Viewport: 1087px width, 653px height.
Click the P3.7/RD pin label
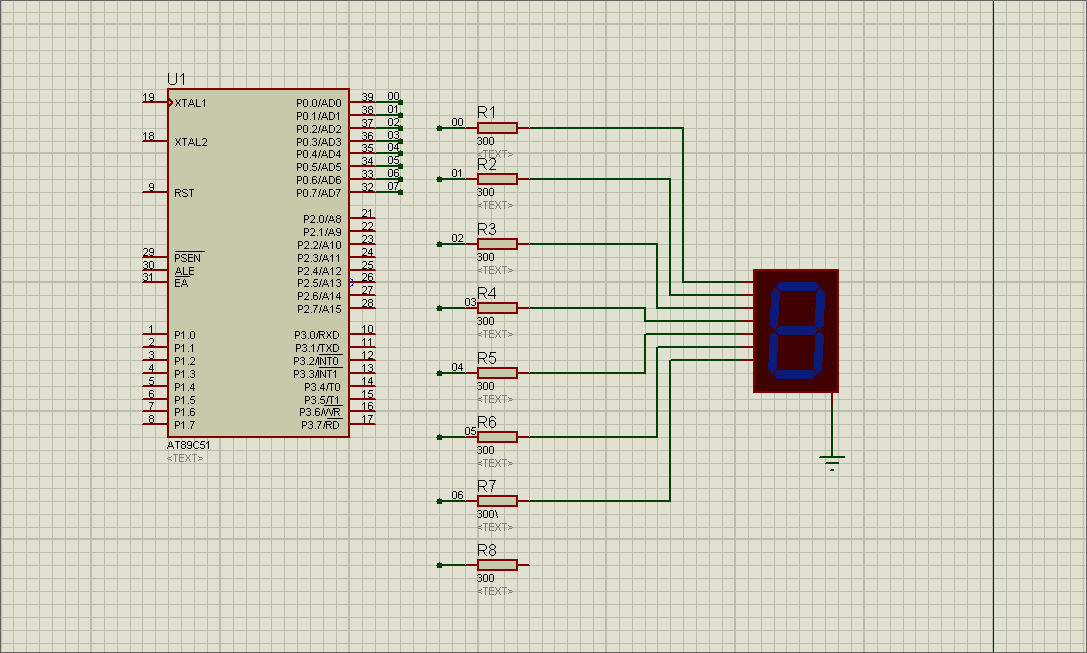click(320, 425)
